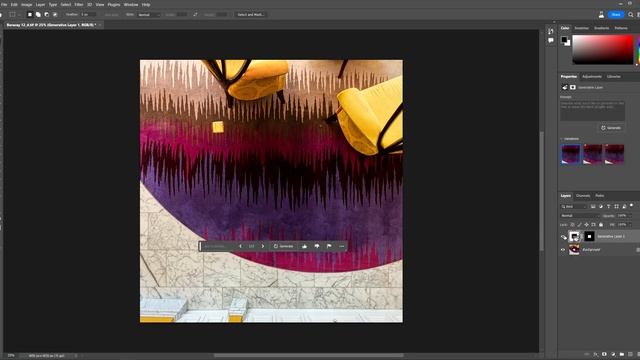Select the Add to Selection mode icon
Screen dimensions: 640x360
pos(38,14)
